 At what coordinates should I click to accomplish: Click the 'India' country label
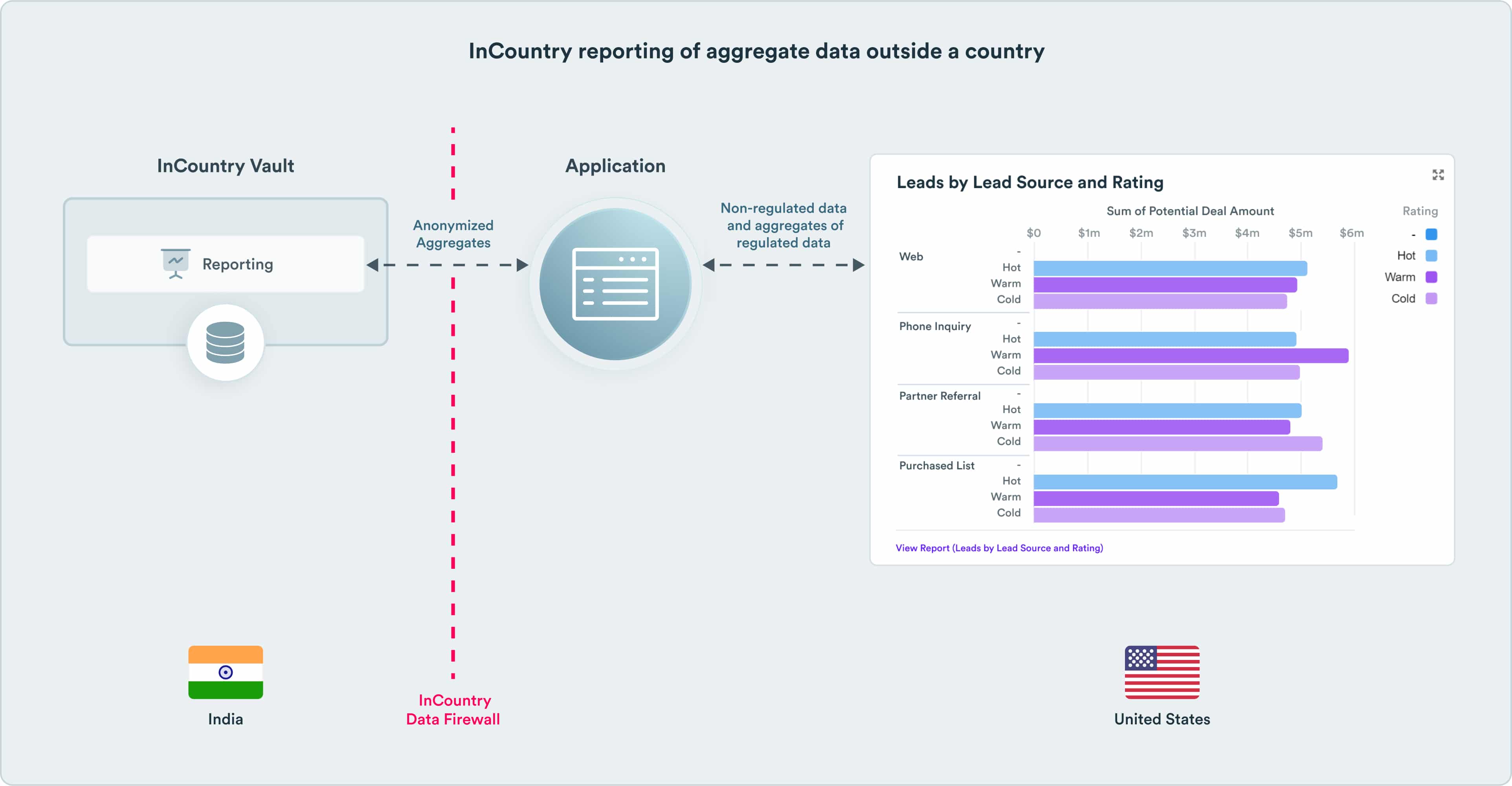point(226,719)
